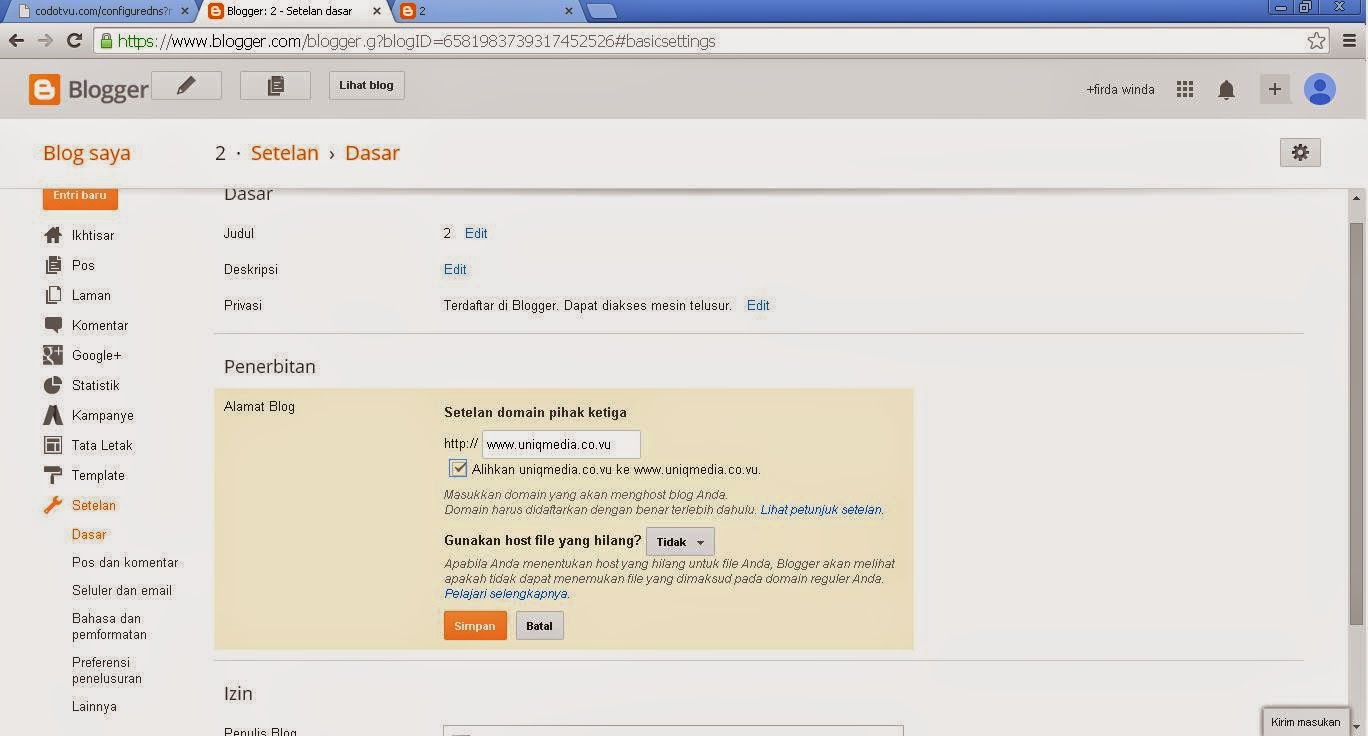Bookmark page with star icon
The width and height of the screenshot is (1368, 736).
[x=1316, y=41]
